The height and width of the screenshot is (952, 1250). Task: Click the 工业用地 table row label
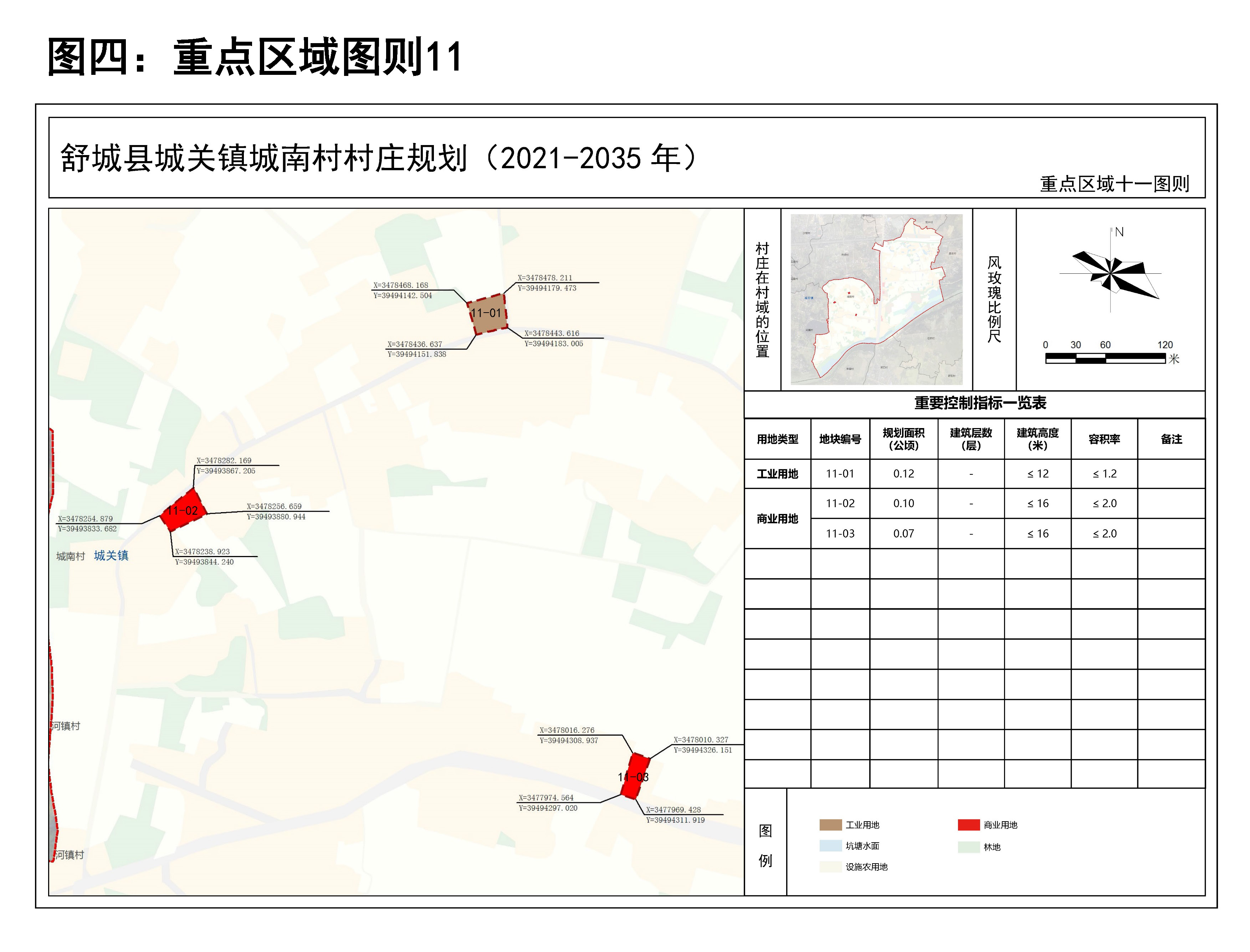pyautogui.click(x=777, y=474)
